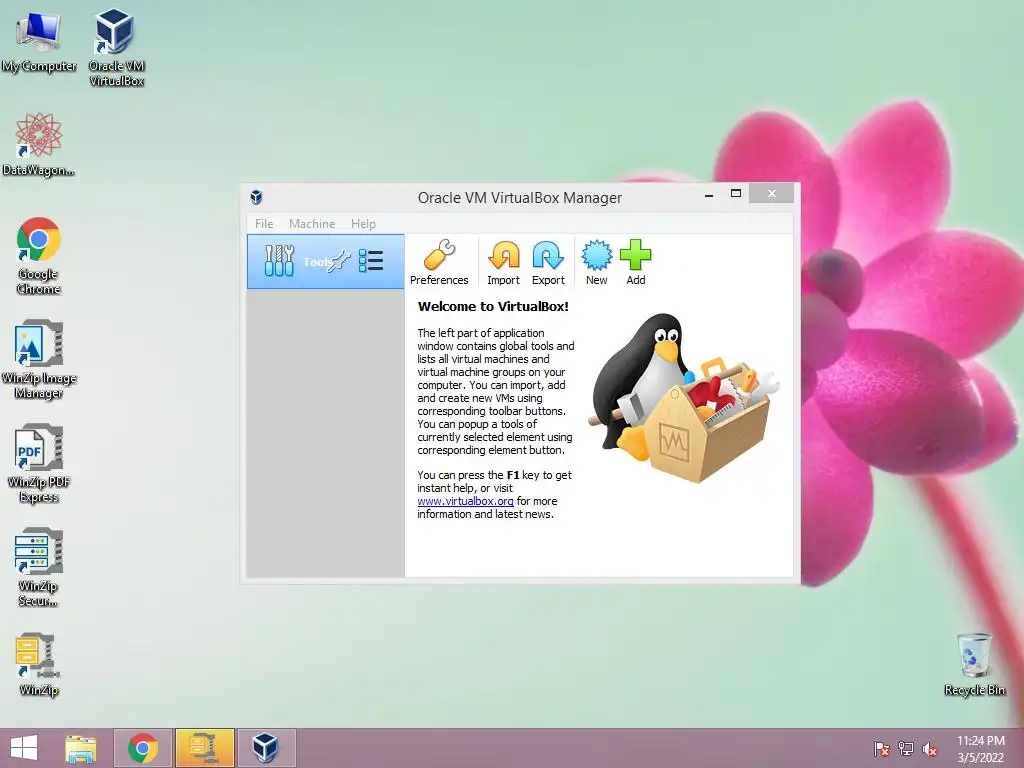Viewport: 1024px width, 768px height.
Task: Open File Explorer from taskbar
Action: click(80, 748)
